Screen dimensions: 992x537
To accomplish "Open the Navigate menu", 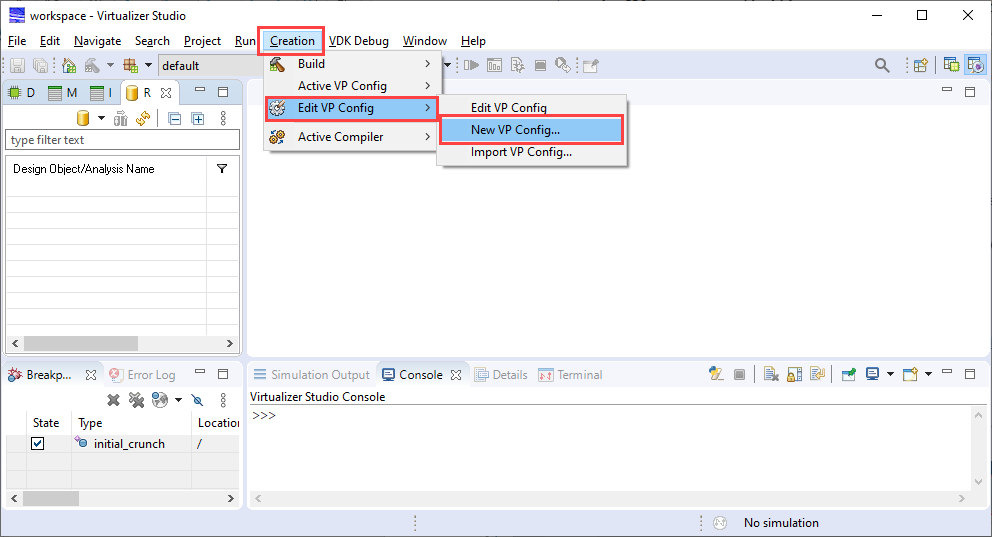I will [97, 40].
